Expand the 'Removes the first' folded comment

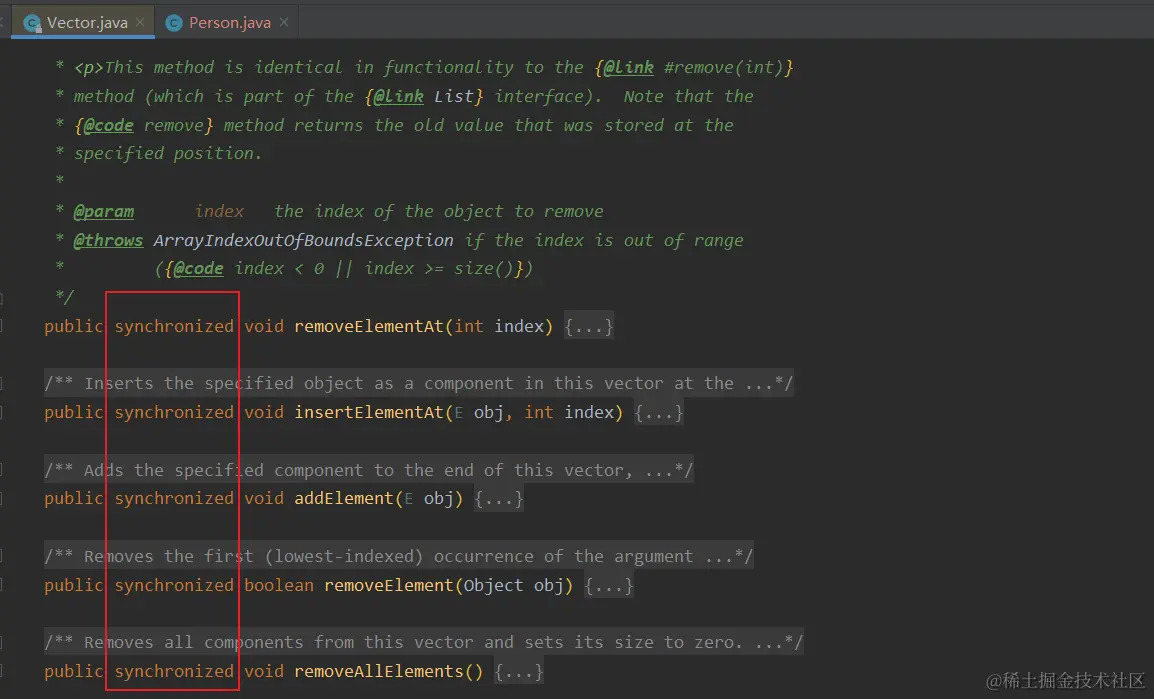[x=398, y=556]
